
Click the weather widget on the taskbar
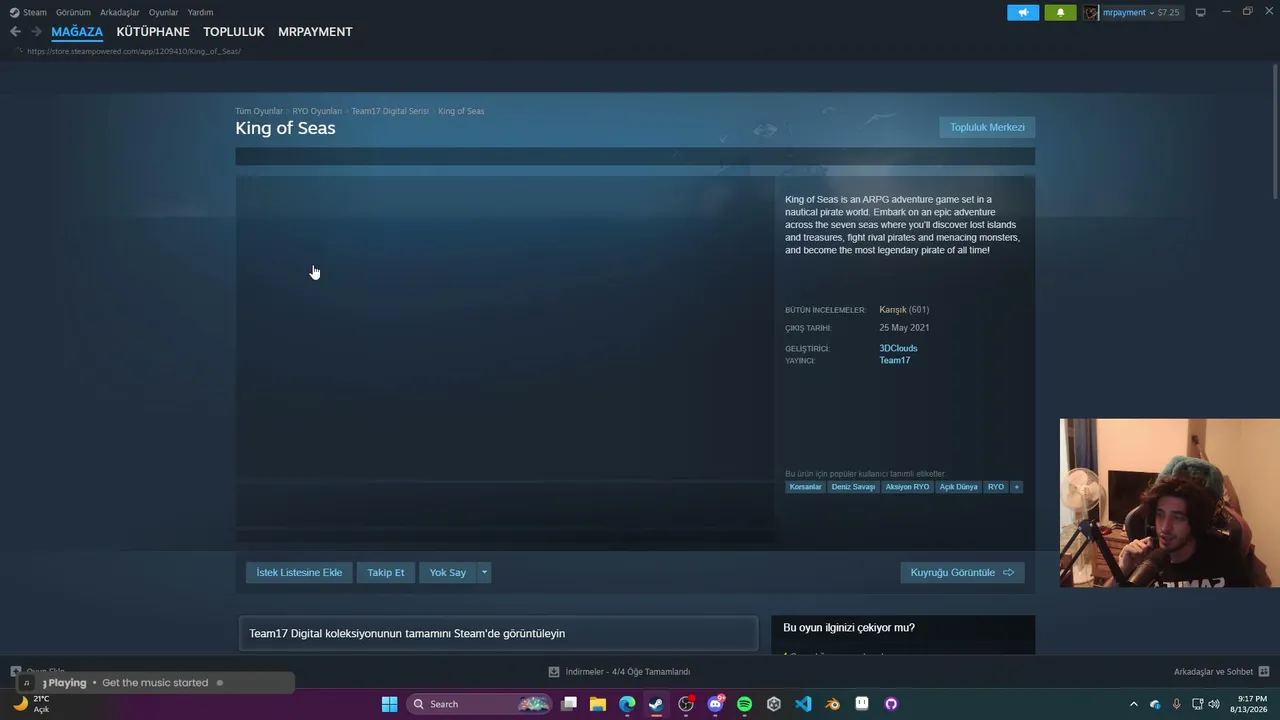point(30,704)
